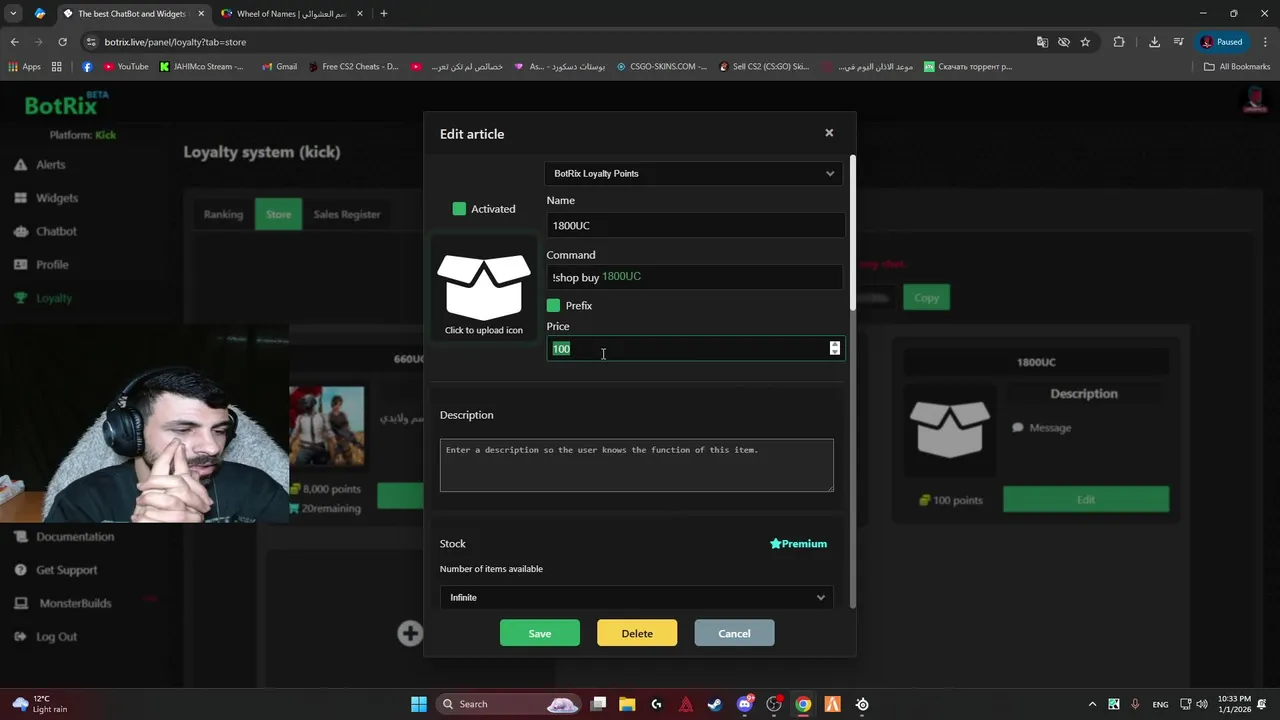Image resolution: width=1280 pixels, height=720 pixels.
Task: Click the Premium star badge
Action: [x=798, y=544]
